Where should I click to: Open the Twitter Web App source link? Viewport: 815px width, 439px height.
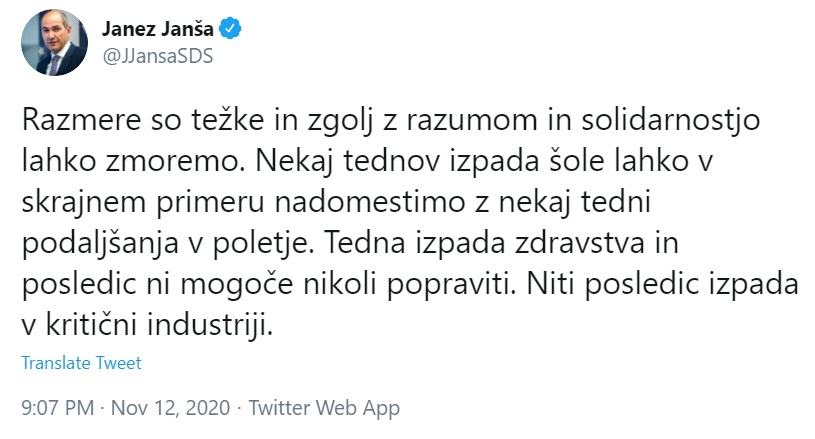pyautogui.click(x=324, y=408)
